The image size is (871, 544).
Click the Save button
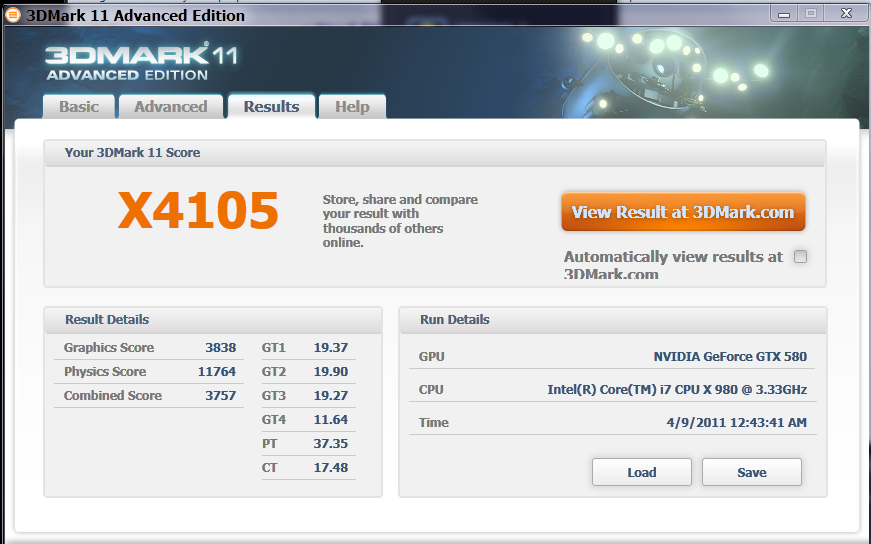752,472
